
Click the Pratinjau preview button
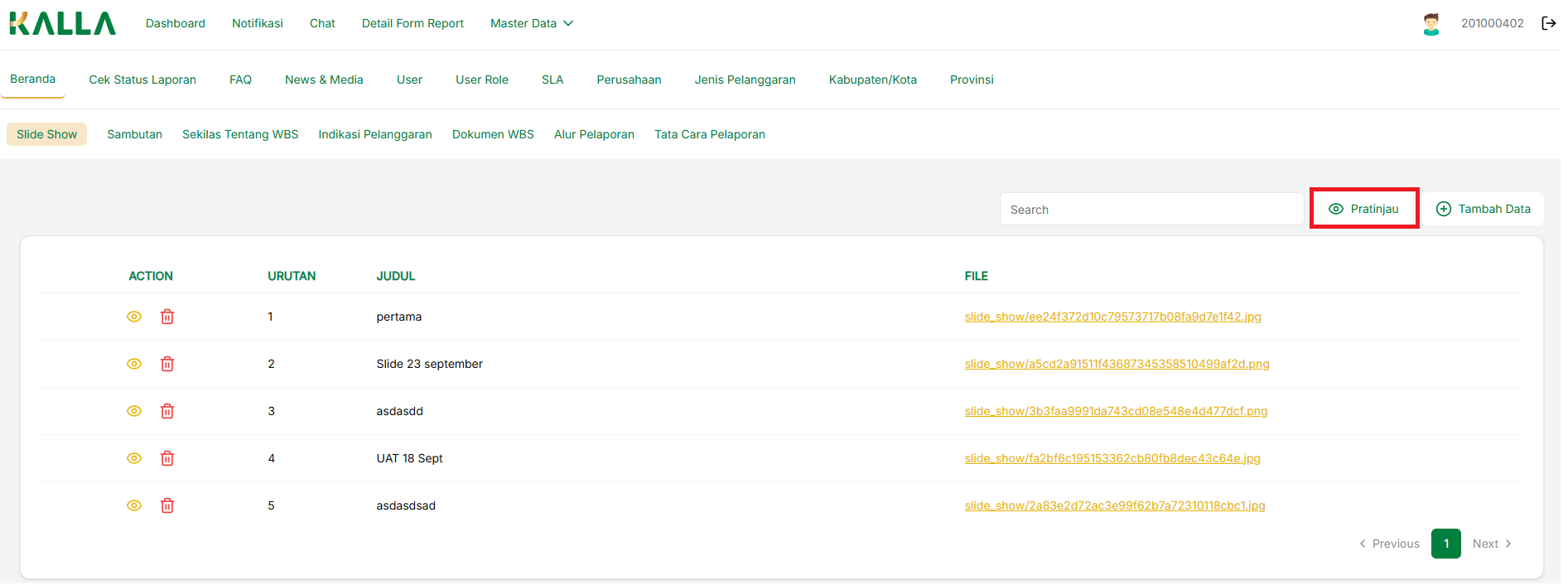point(1363,209)
